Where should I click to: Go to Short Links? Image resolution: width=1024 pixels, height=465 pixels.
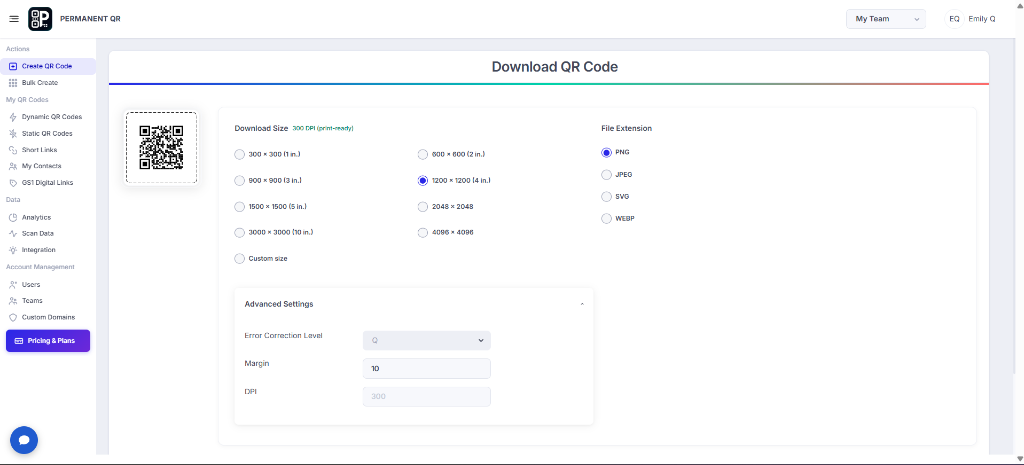coord(39,150)
